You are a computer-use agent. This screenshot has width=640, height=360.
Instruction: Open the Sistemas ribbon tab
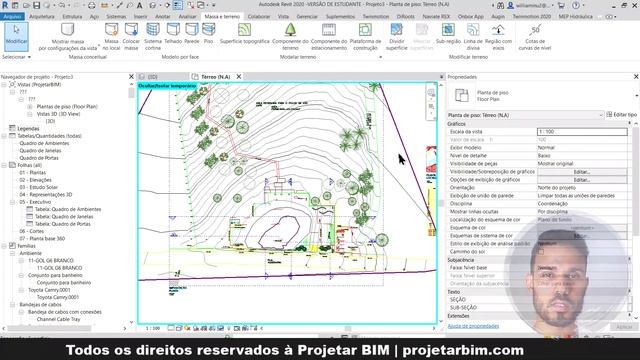point(116,17)
